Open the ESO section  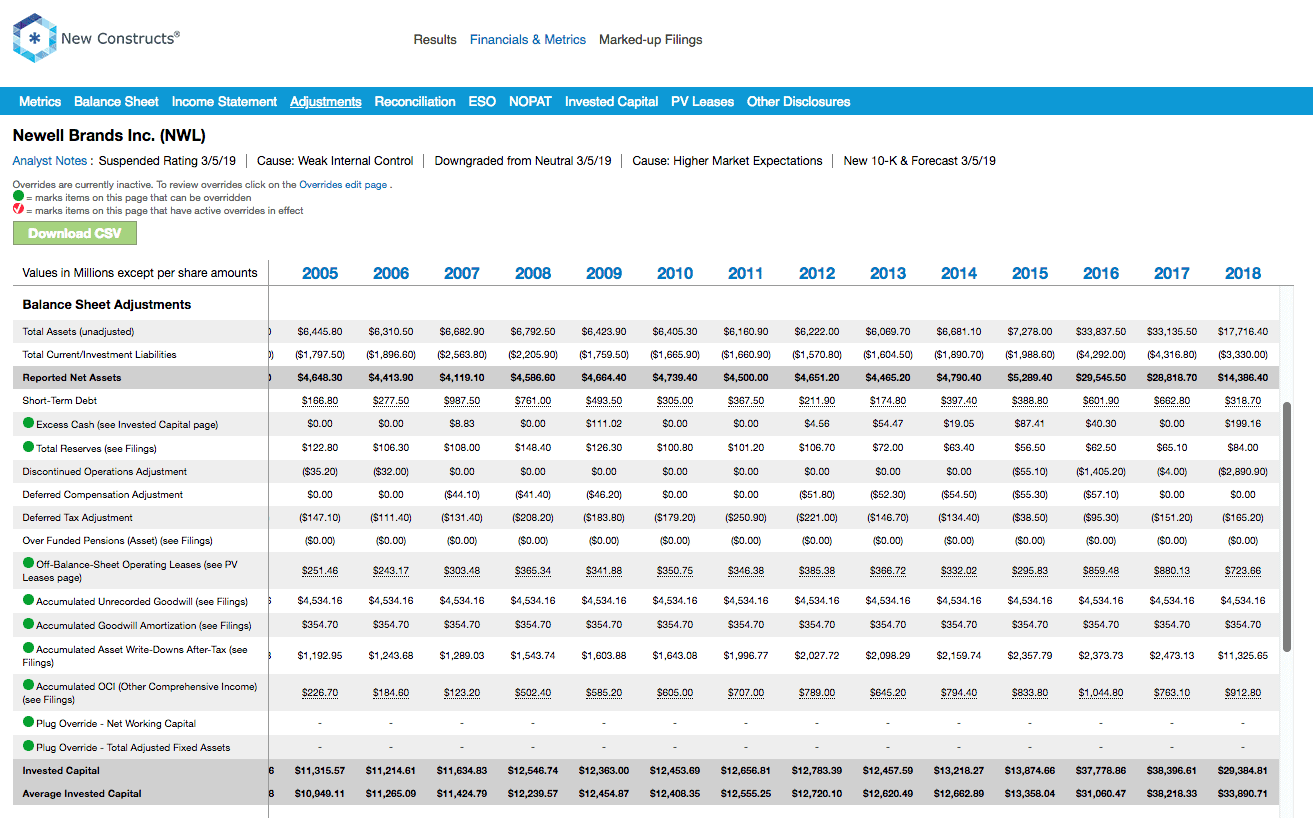coord(482,102)
